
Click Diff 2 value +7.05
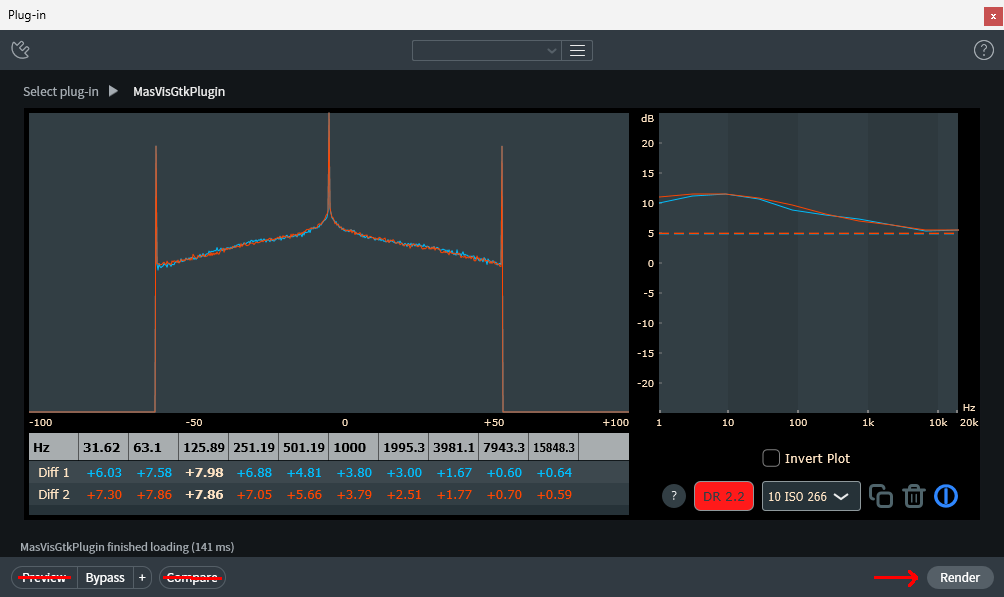point(254,495)
